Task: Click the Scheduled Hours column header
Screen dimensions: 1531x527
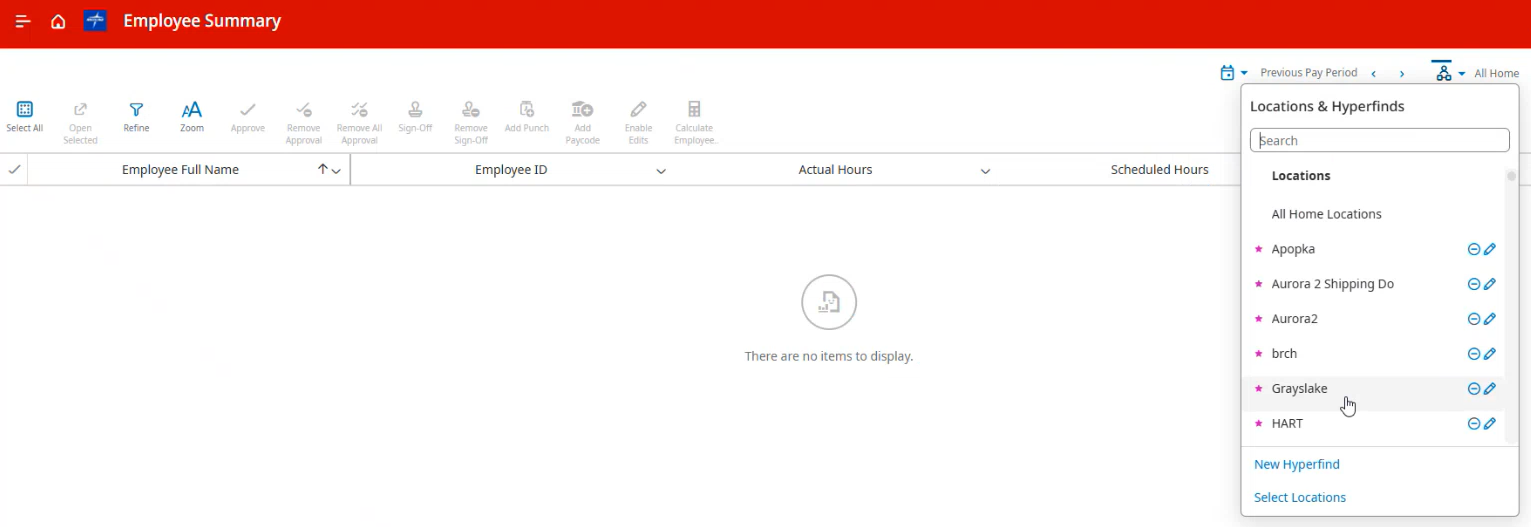Action: coord(1159,170)
